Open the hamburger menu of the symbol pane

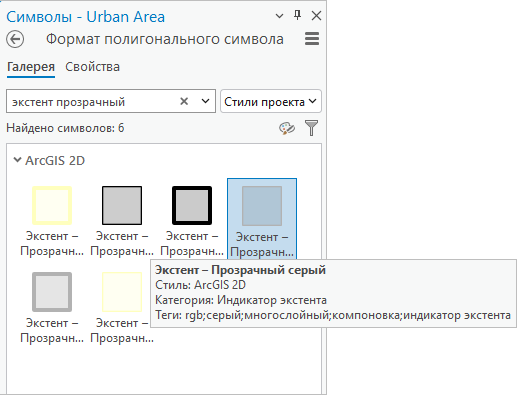coord(312,39)
